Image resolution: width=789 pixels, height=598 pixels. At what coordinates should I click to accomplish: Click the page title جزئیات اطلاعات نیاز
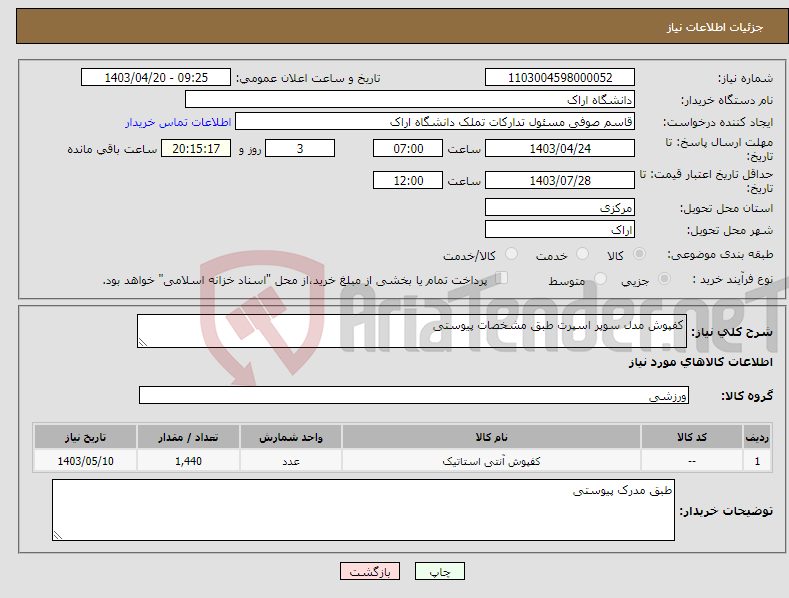tap(715, 27)
